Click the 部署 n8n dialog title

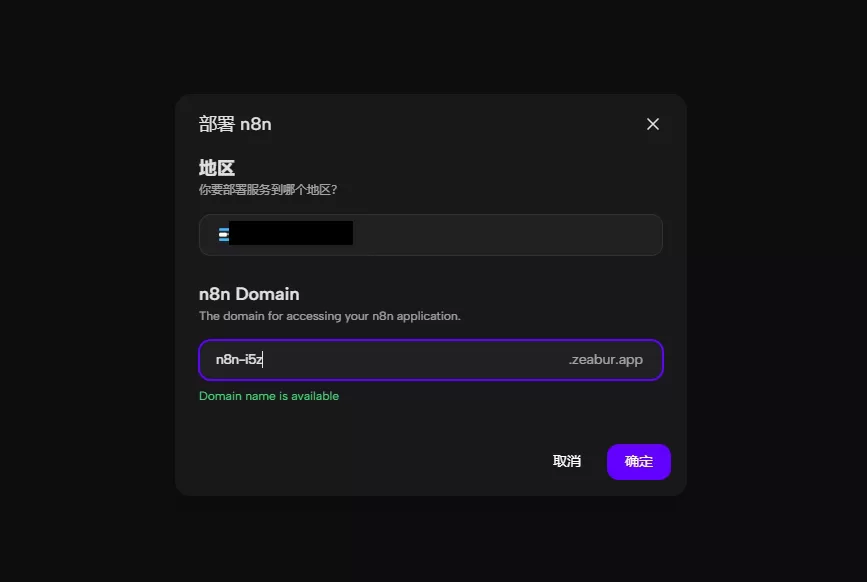point(235,124)
